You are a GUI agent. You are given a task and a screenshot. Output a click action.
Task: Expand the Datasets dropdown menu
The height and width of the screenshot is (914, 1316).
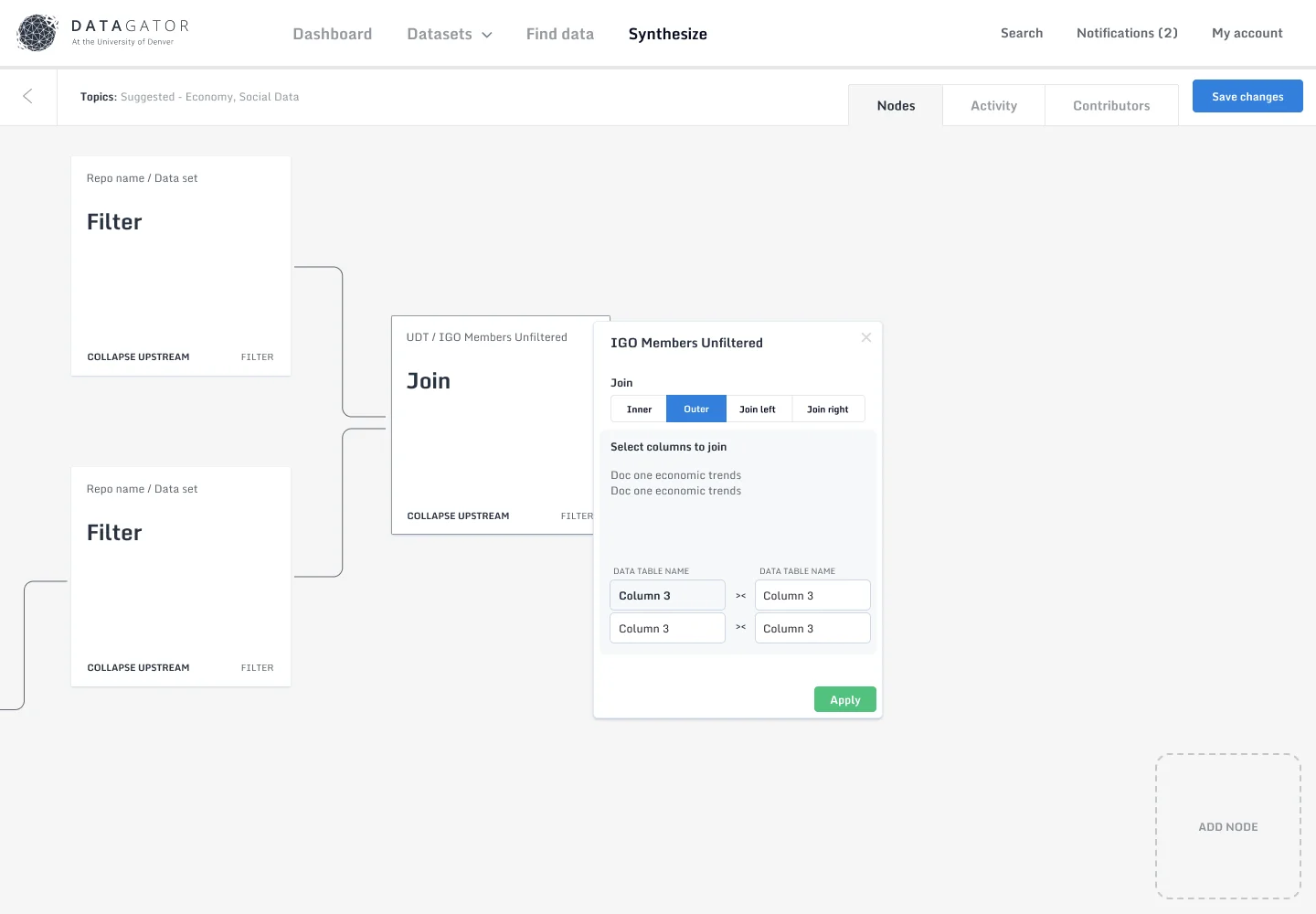(x=449, y=34)
